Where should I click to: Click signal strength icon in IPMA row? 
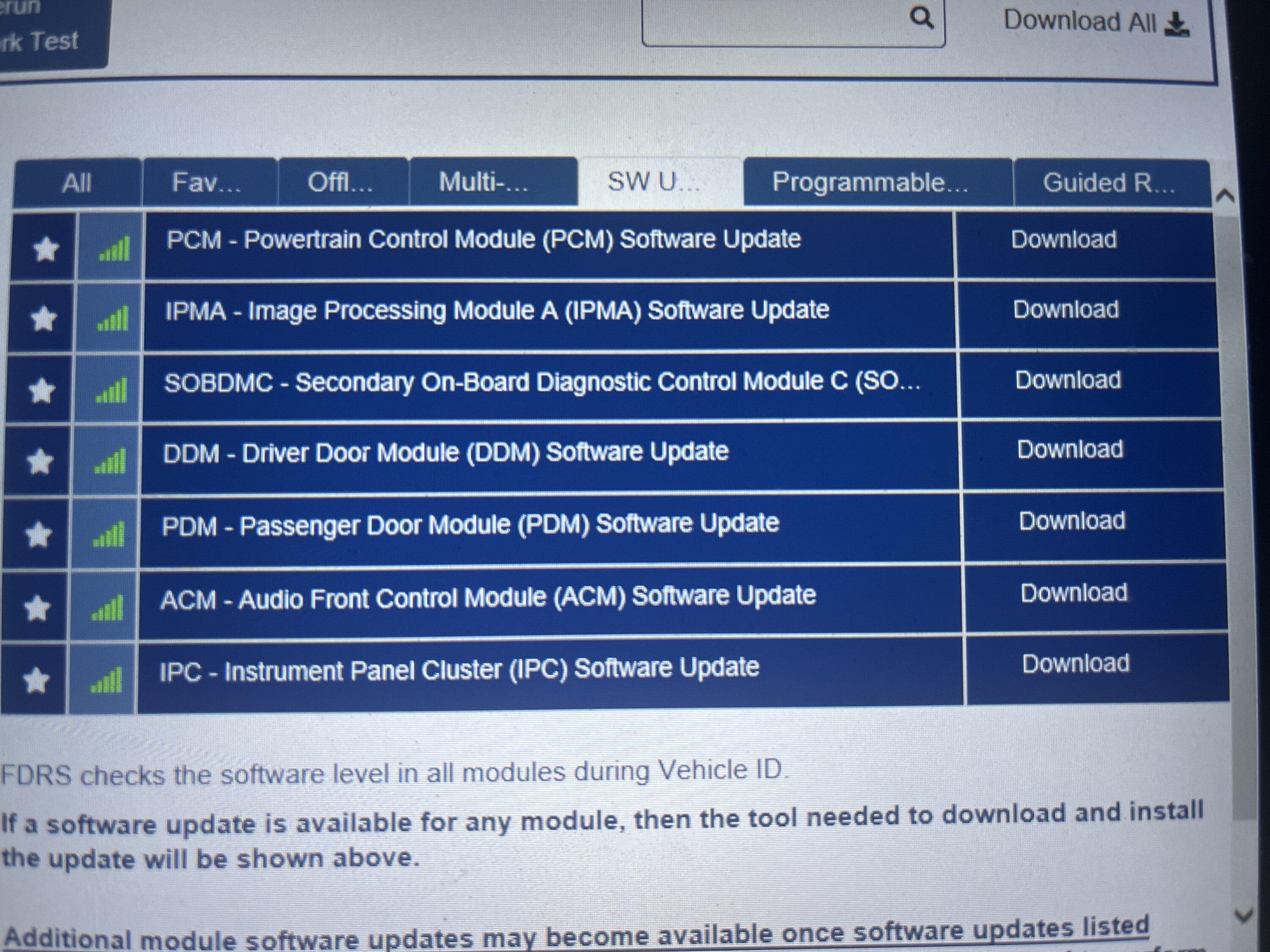(x=113, y=319)
